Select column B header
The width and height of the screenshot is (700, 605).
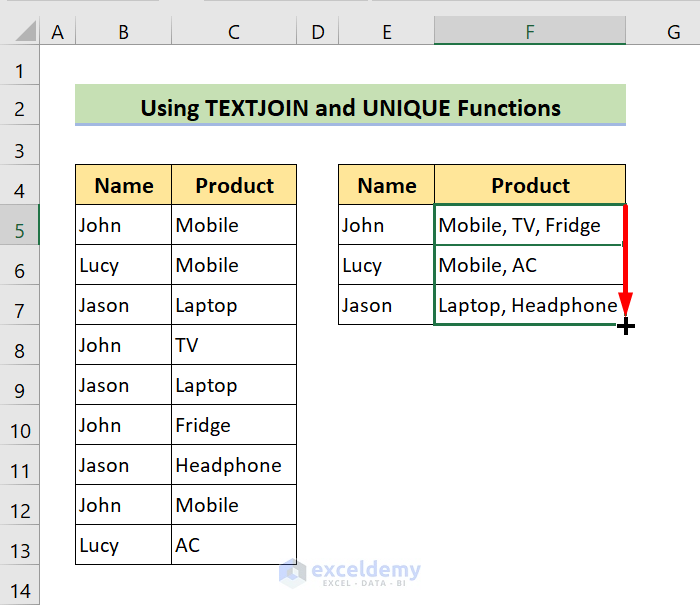point(123,31)
